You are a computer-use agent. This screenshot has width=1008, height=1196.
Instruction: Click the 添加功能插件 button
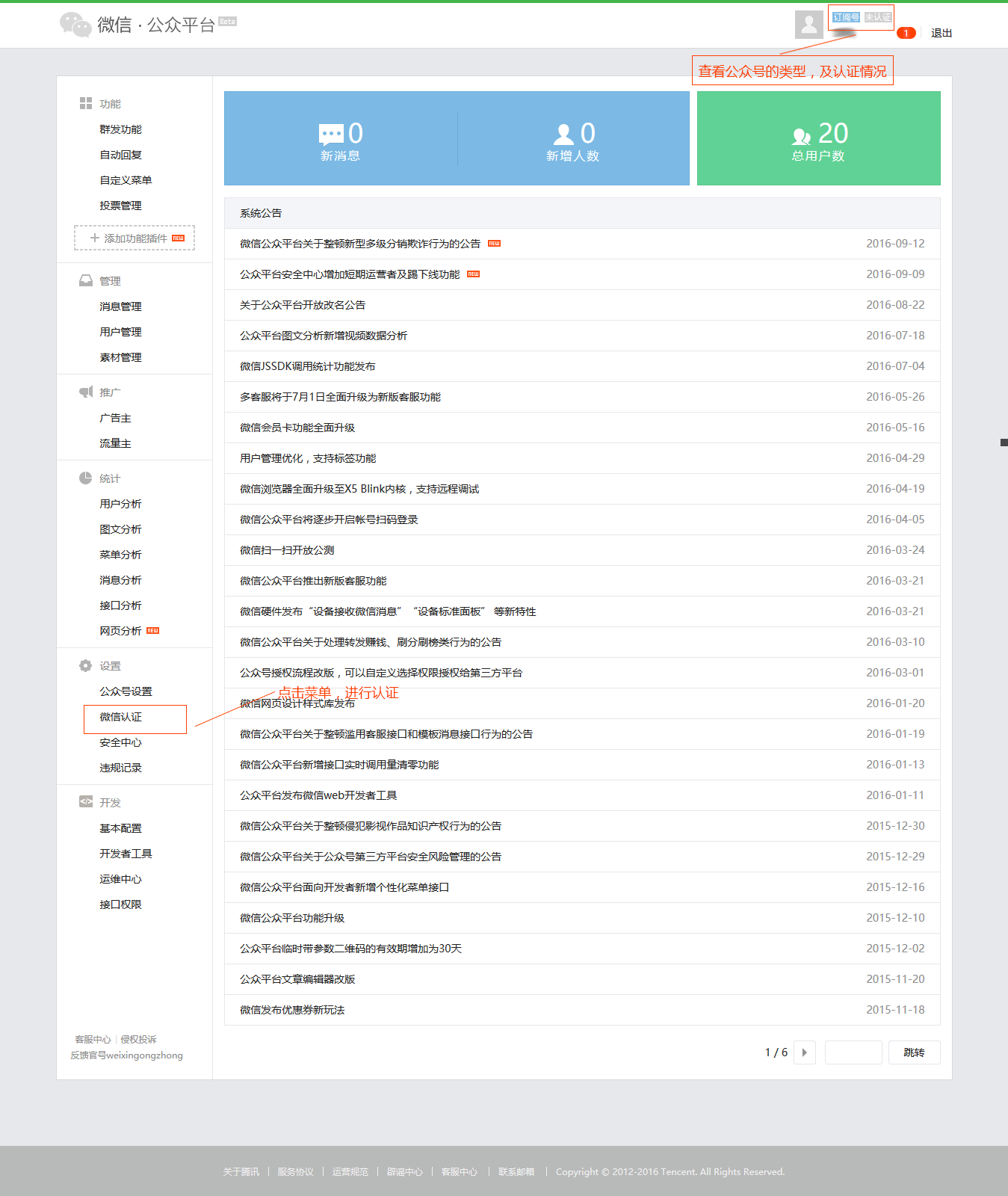point(134,238)
